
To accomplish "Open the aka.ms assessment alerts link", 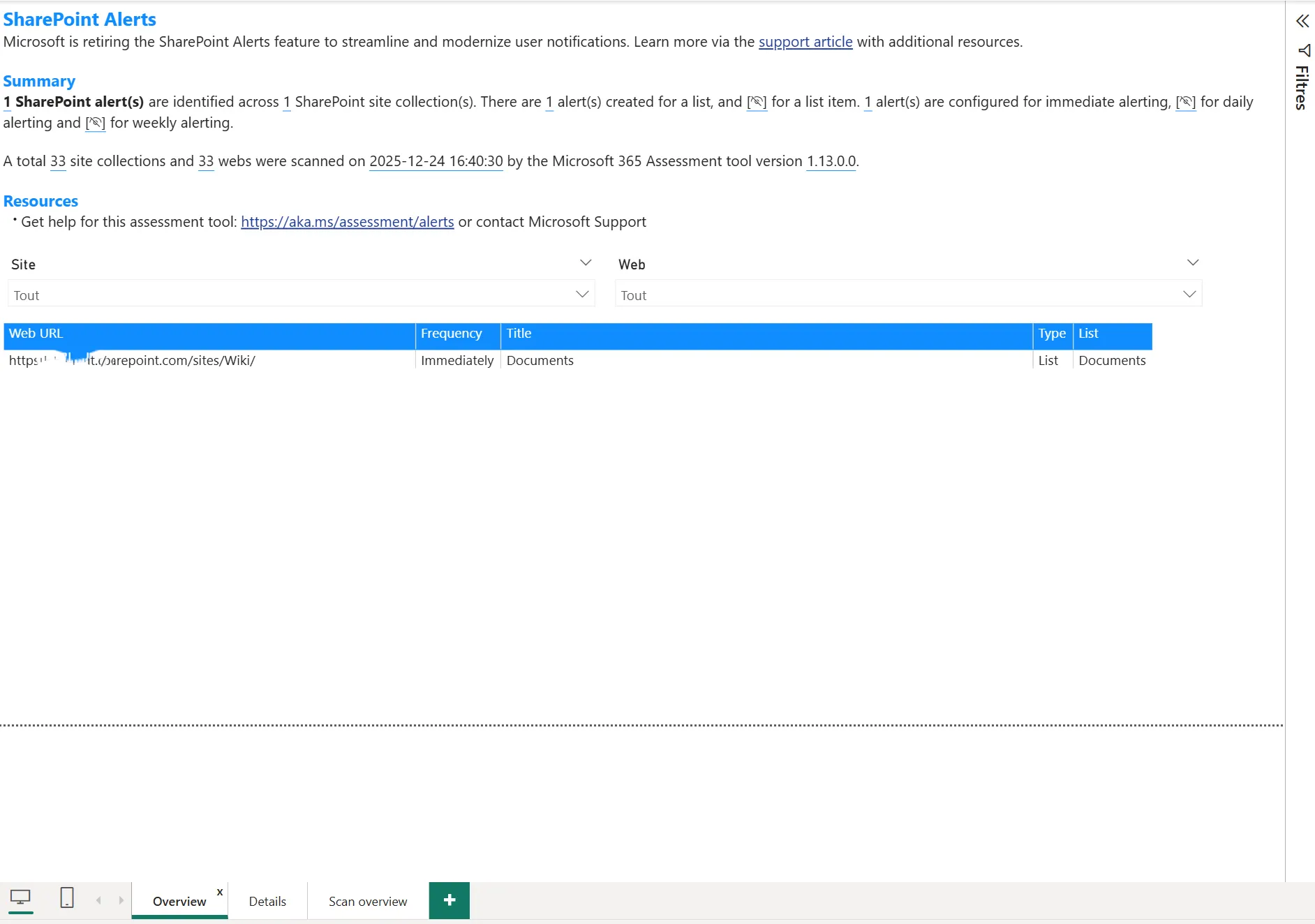I will coord(347,222).
